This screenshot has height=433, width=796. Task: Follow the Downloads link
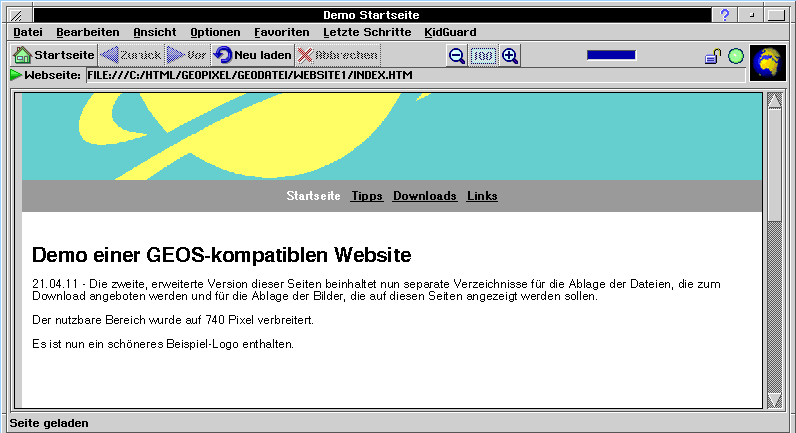pos(424,196)
